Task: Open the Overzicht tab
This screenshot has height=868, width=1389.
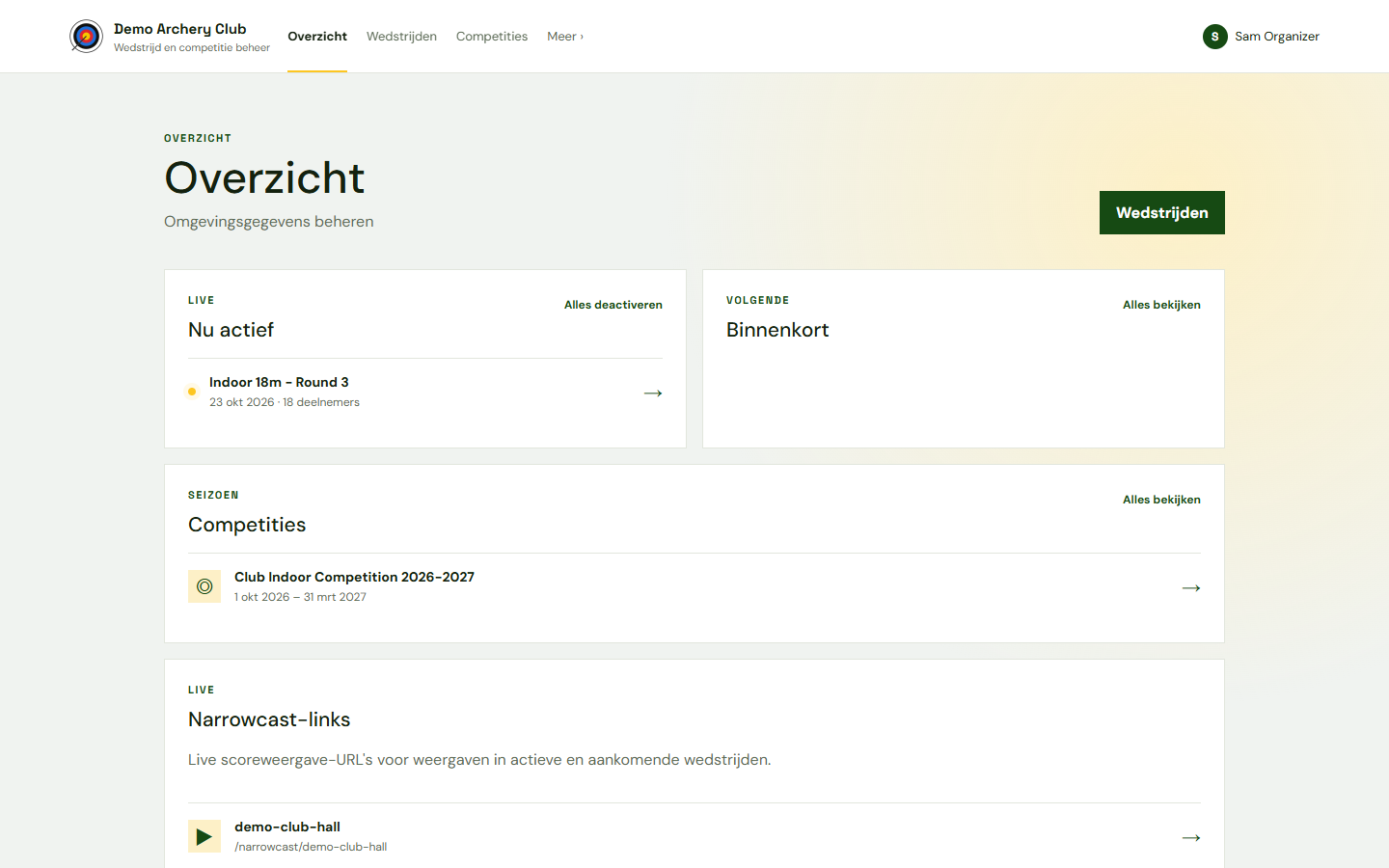Action: pos(317,37)
